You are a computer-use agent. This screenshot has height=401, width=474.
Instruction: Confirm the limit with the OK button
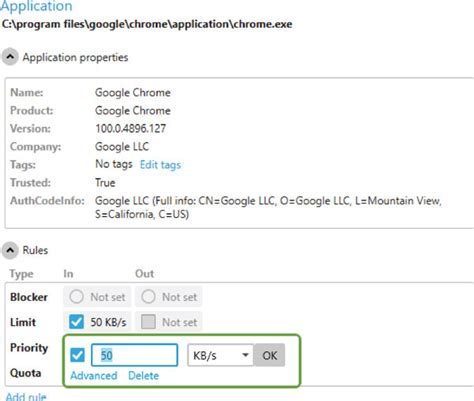(269, 355)
